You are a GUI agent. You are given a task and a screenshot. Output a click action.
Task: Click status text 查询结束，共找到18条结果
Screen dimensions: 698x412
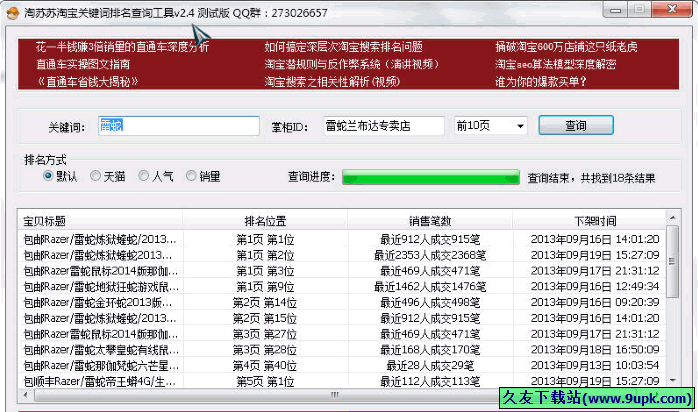coord(591,178)
